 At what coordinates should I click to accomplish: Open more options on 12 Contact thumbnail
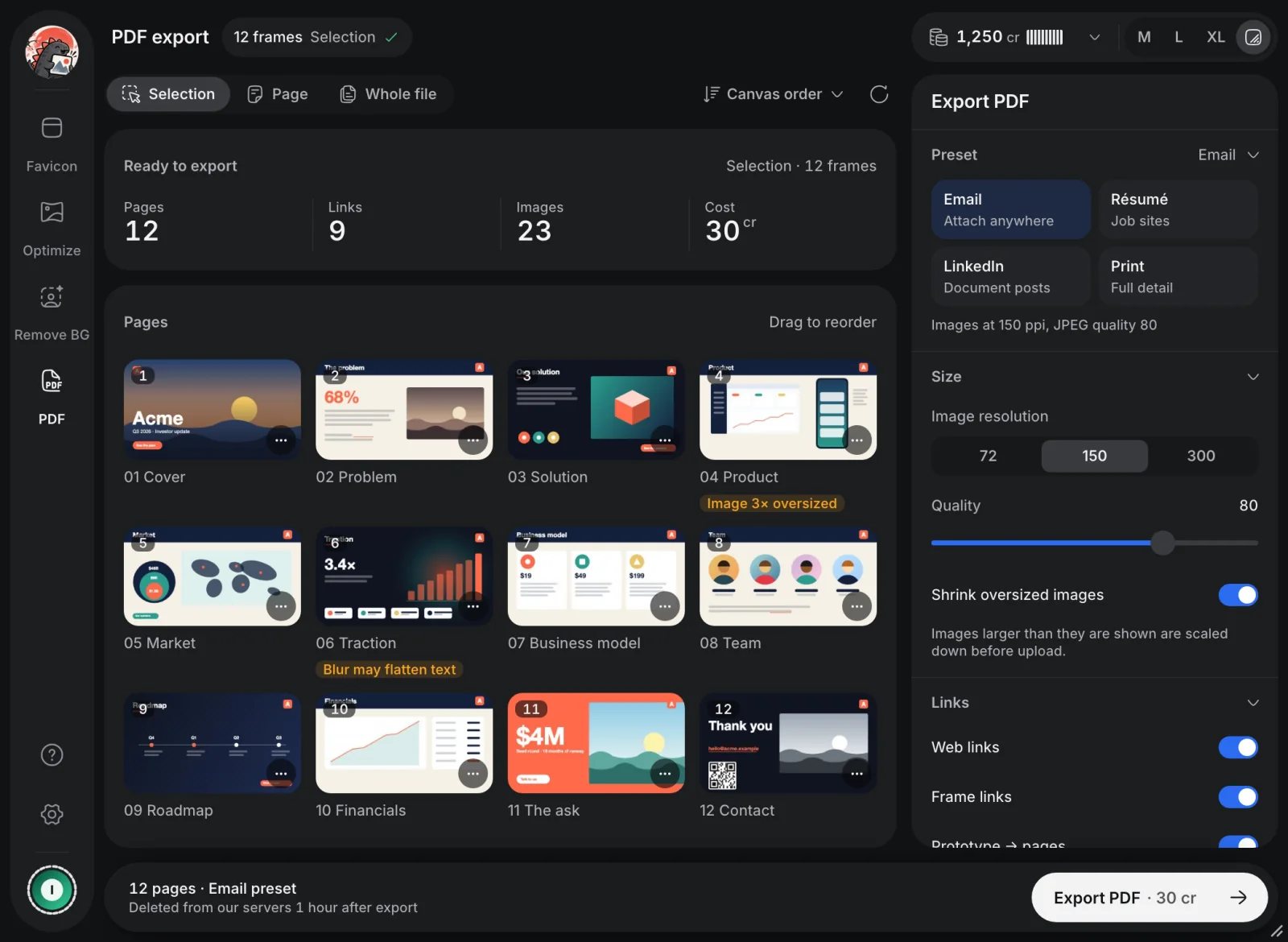click(x=857, y=774)
